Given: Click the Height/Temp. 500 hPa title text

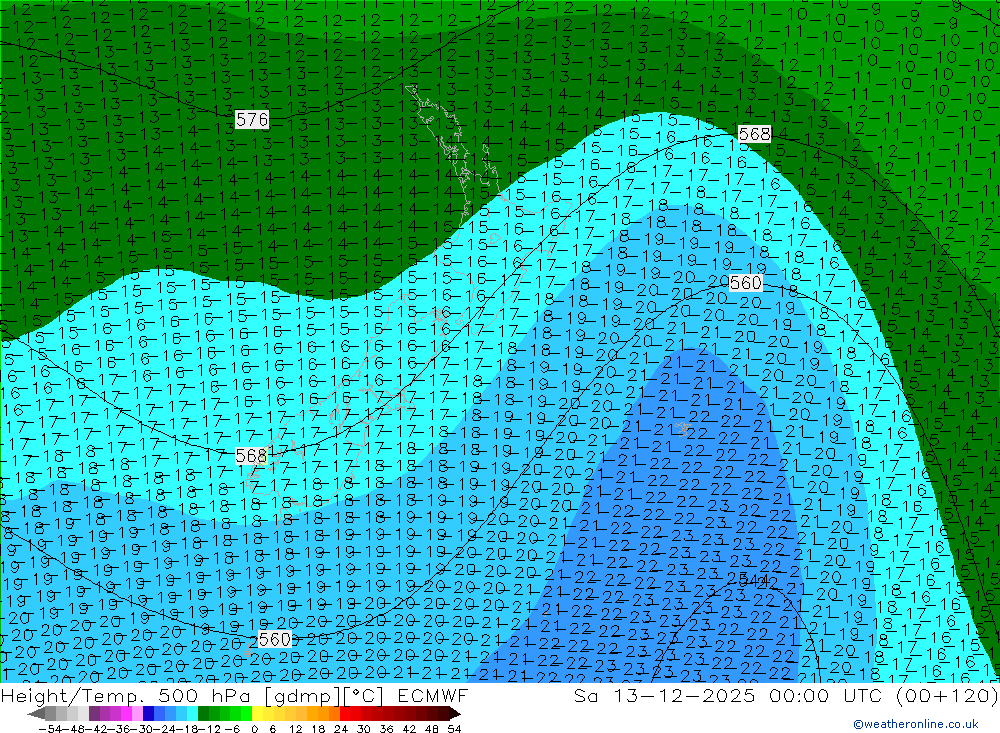Looking at the screenshot, I should pyautogui.click(x=117, y=695).
